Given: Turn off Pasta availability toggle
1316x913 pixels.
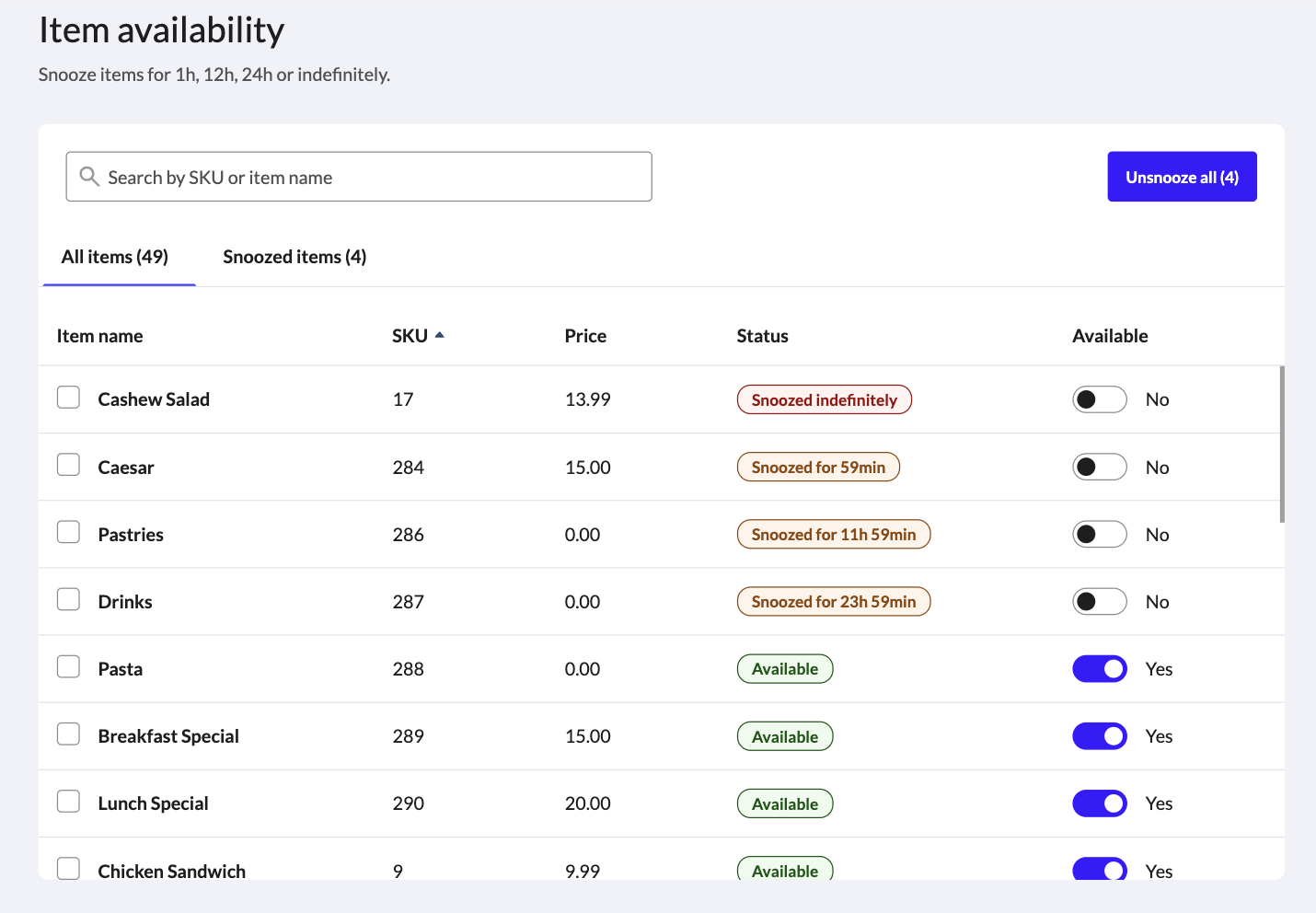Looking at the screenshot, I should [x=1099, y=669].
